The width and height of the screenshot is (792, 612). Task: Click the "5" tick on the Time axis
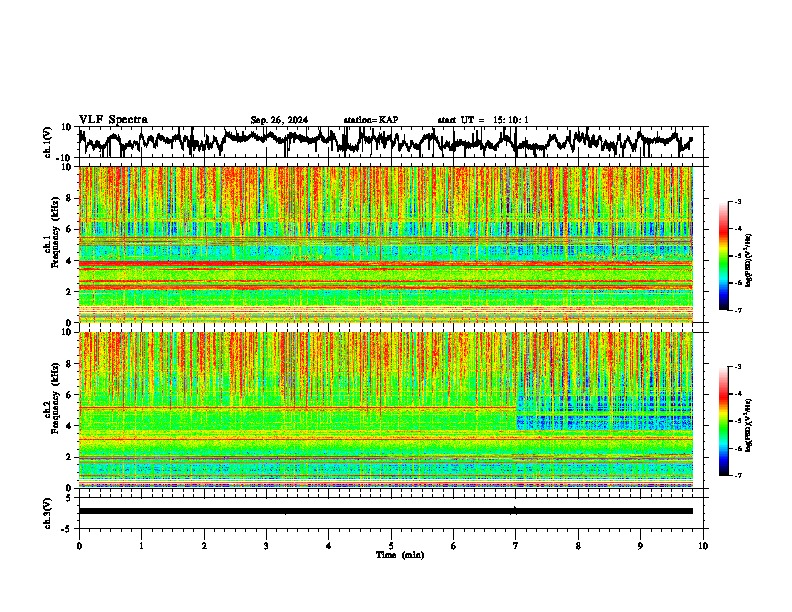(x=391, y=546)
